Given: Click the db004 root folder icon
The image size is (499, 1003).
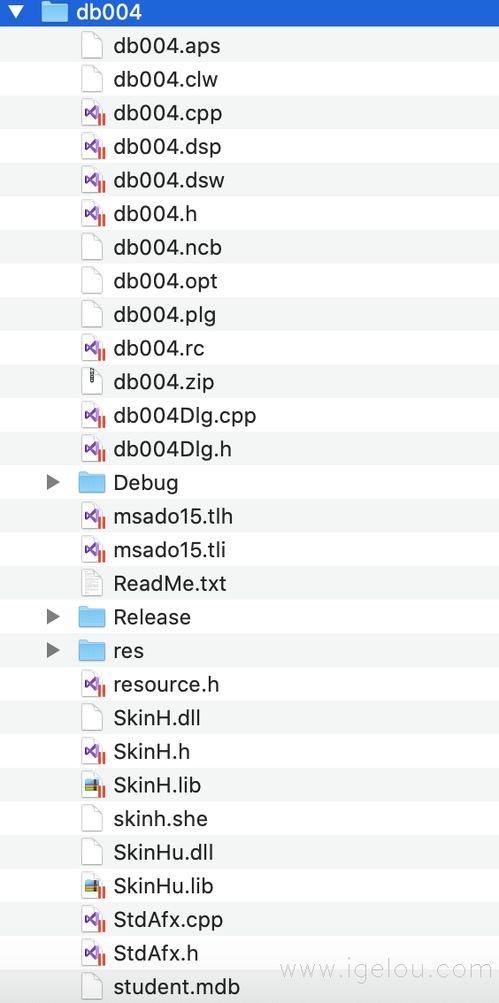Looking at the screenshot, I should [55, 12].
